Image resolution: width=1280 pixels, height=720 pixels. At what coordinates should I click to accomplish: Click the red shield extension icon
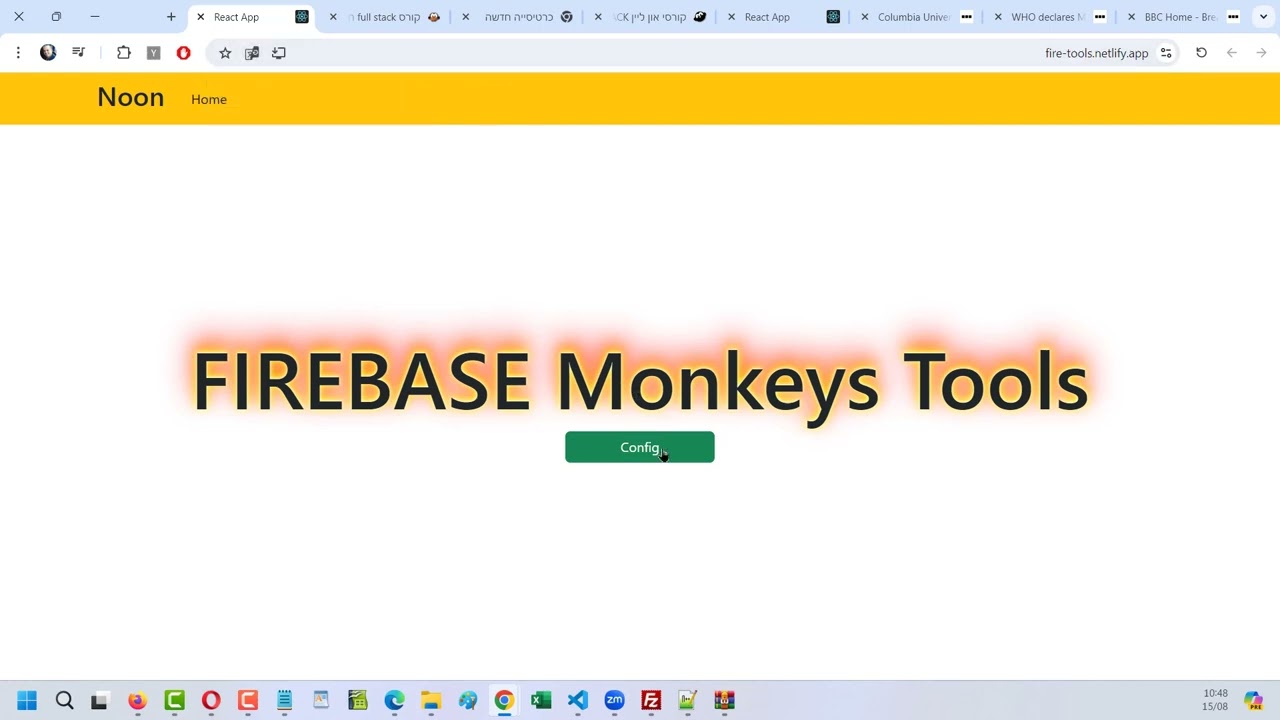[x=183, y=53]
